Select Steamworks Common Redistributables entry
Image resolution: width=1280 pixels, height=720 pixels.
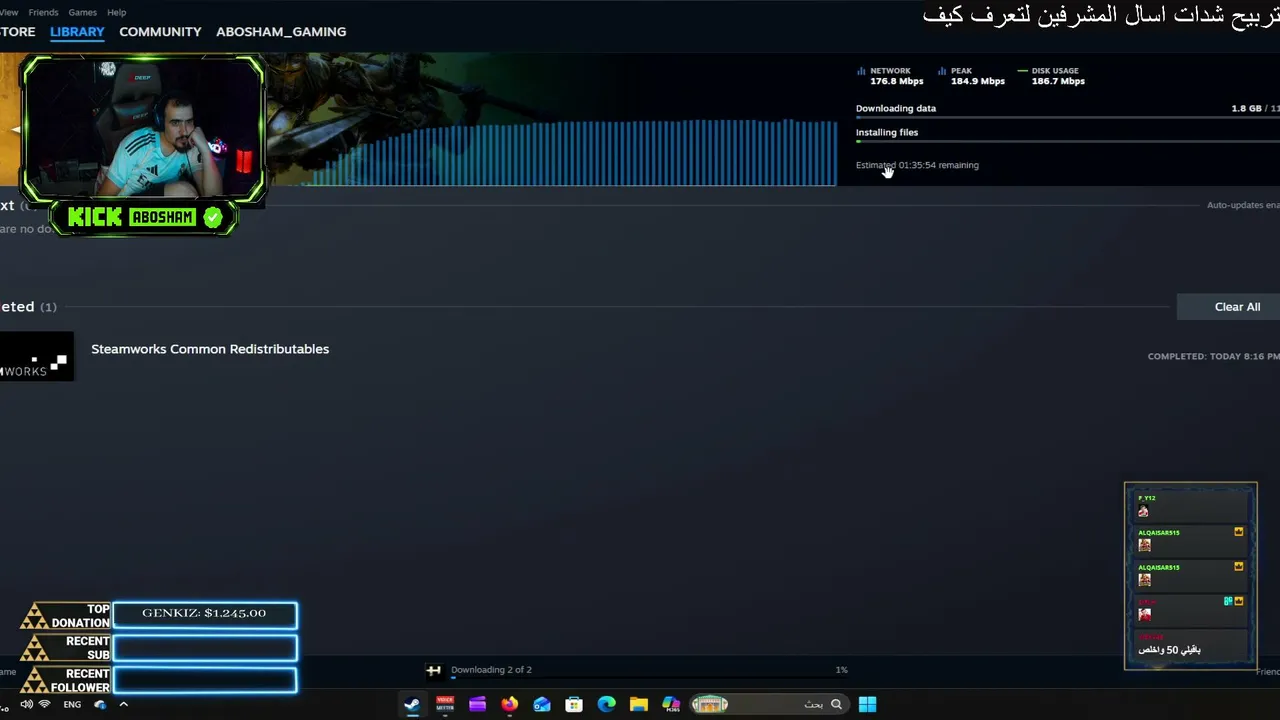(210, 349)
